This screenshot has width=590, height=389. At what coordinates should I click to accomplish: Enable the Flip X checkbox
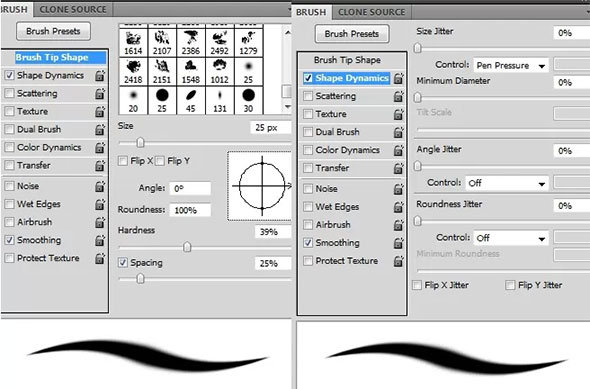[123, 161]
